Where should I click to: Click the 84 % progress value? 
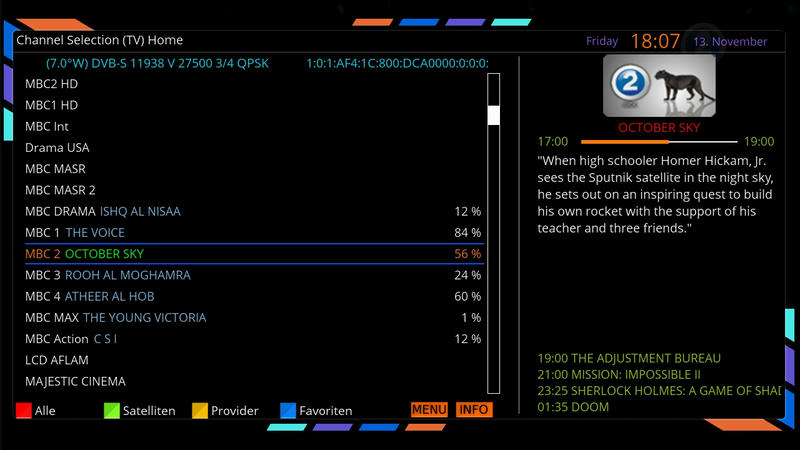(467, 233)
